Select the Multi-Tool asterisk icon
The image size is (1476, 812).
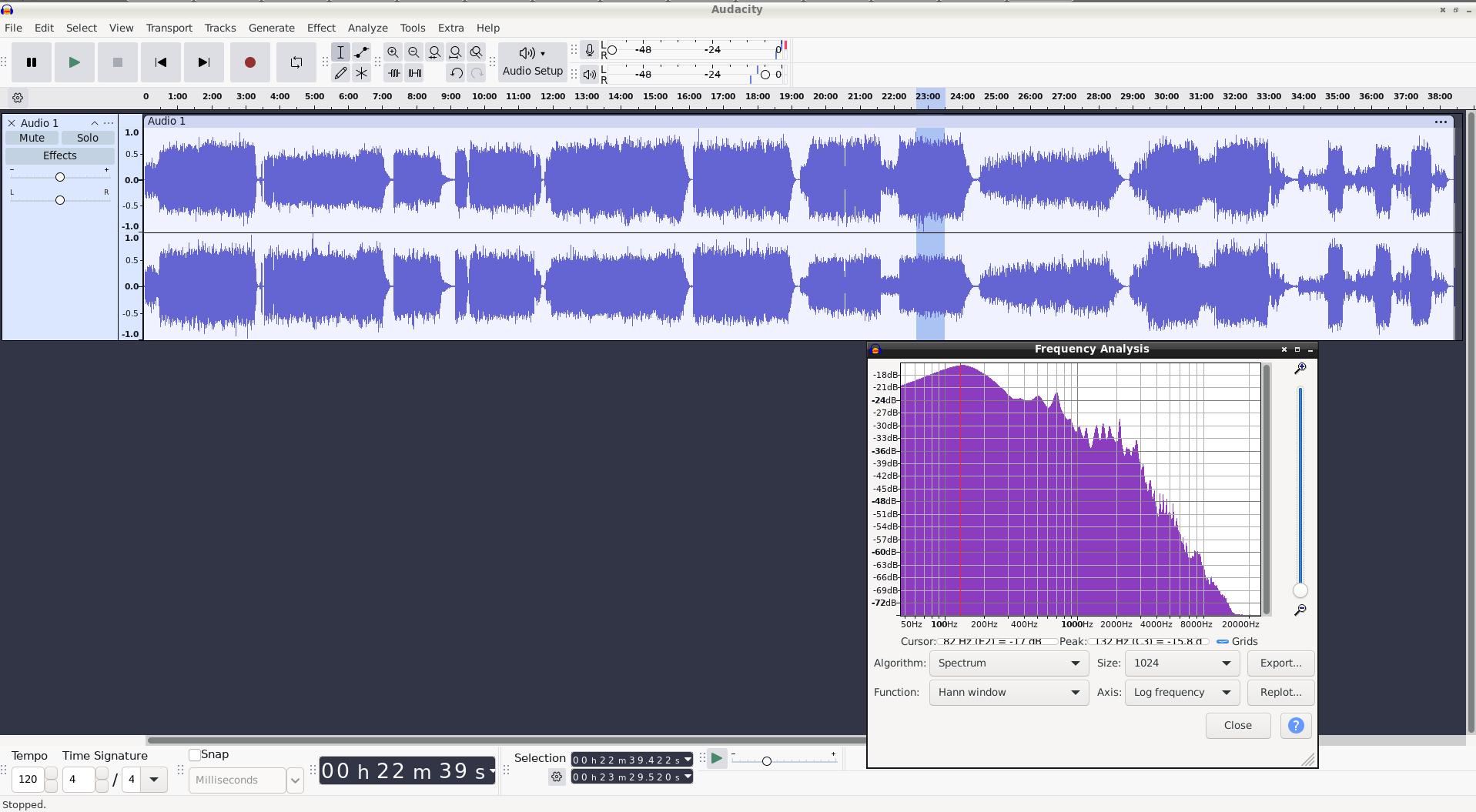pos(361,73)
